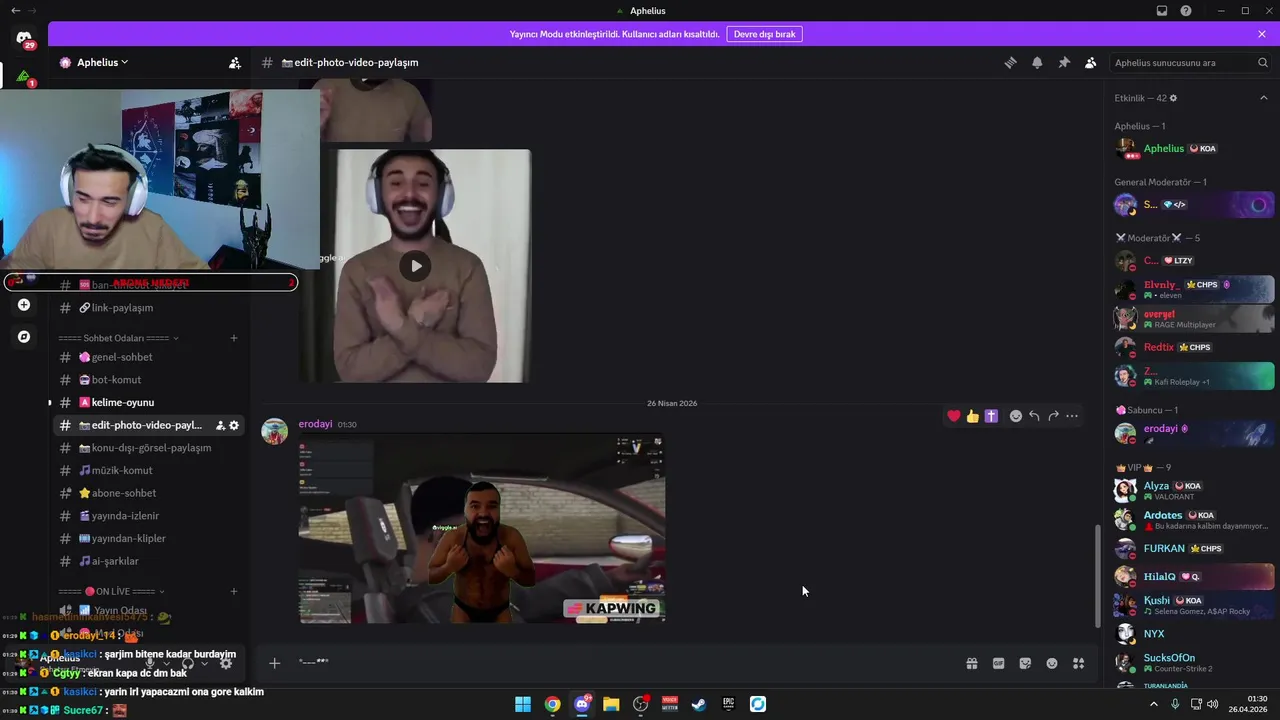Play the video of laughing man
Screen dimensions: 1280x720
(416, 266)
